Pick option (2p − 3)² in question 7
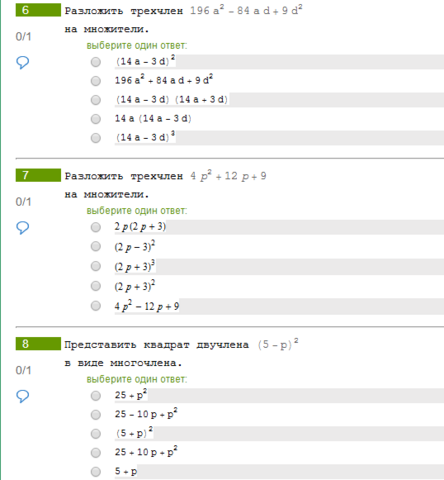Image resolution: width=444 pixels, height=480 pixels. [x=96, y=246]
